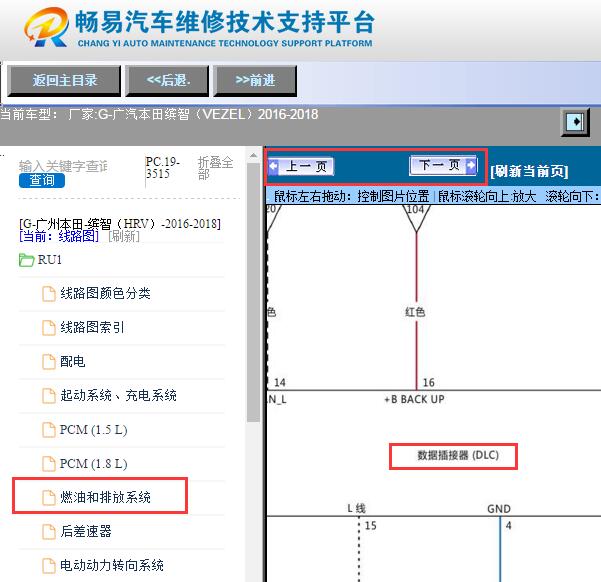Open 电动动力转向系统 item
601x582 pixels.
(x=112, y=566)
